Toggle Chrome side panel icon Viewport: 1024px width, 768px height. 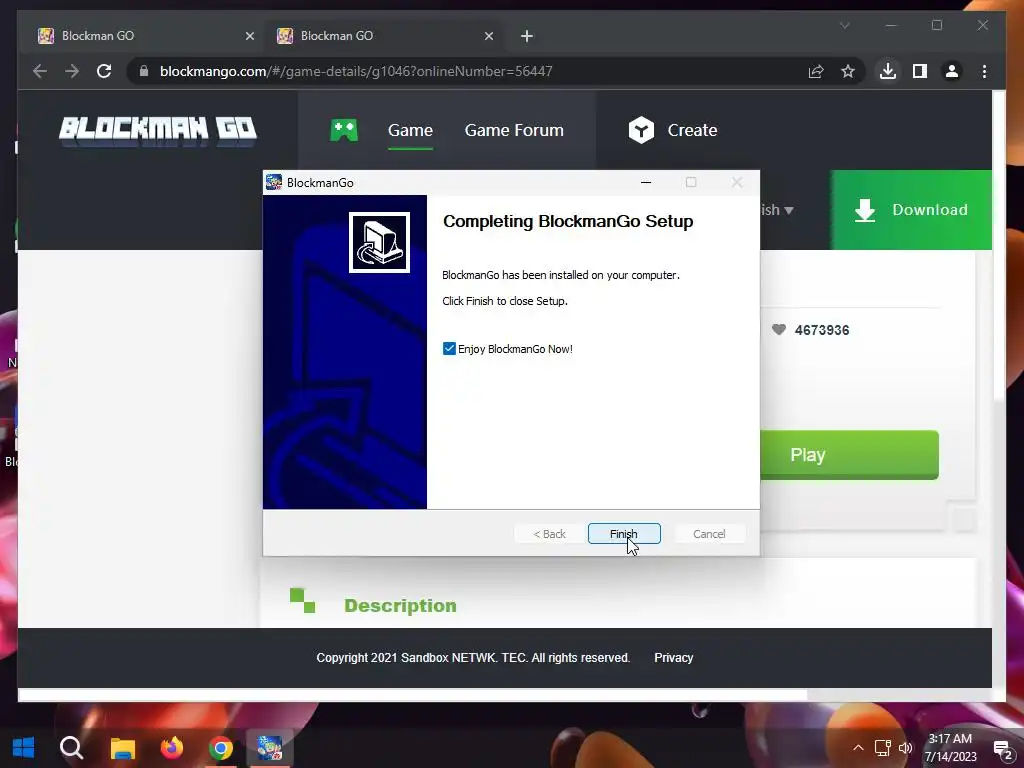pyautogui.click(x=920, y=71)
